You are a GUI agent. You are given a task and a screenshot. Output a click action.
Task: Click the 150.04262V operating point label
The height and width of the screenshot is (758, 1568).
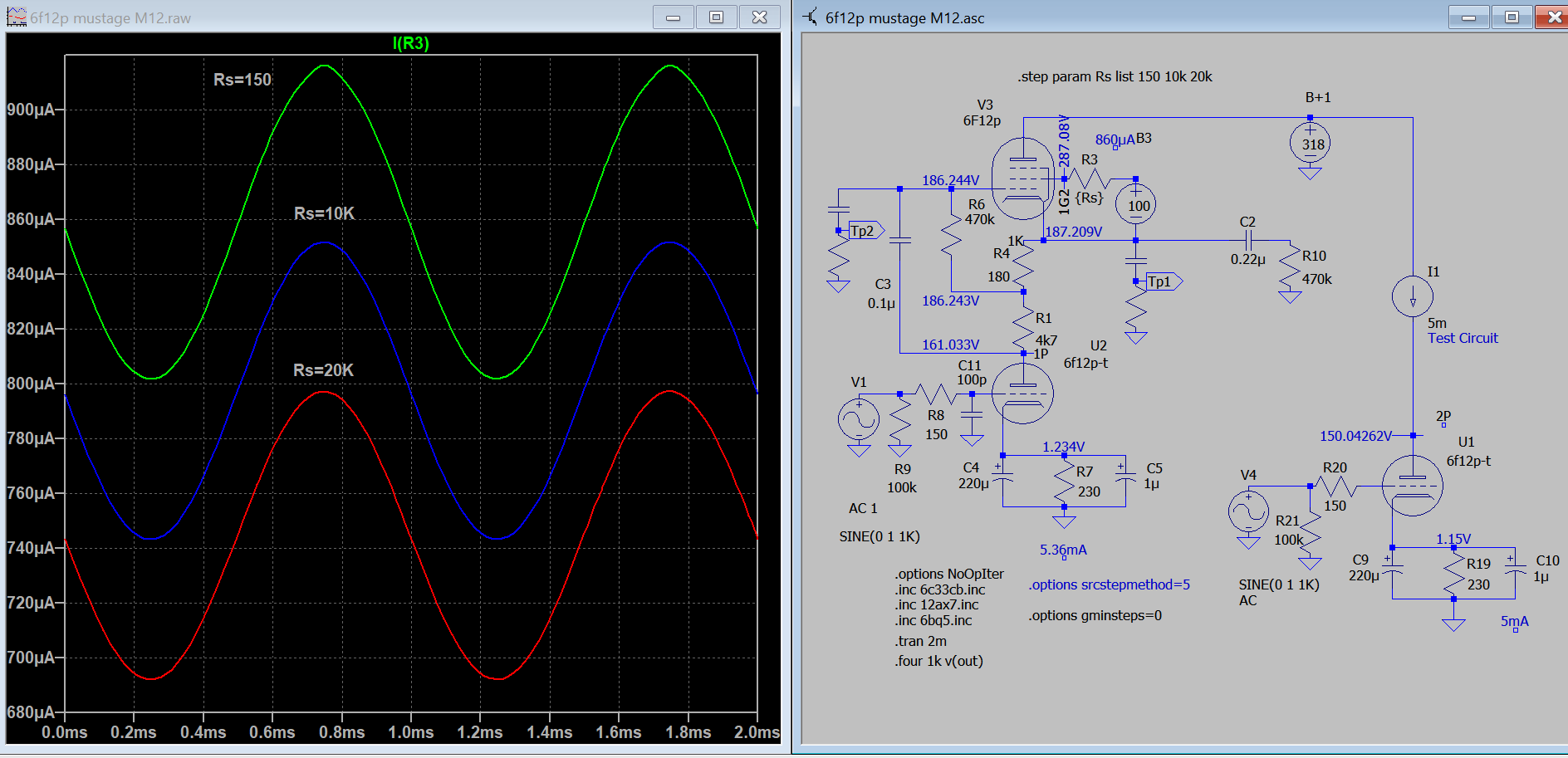coord(1355,436)
